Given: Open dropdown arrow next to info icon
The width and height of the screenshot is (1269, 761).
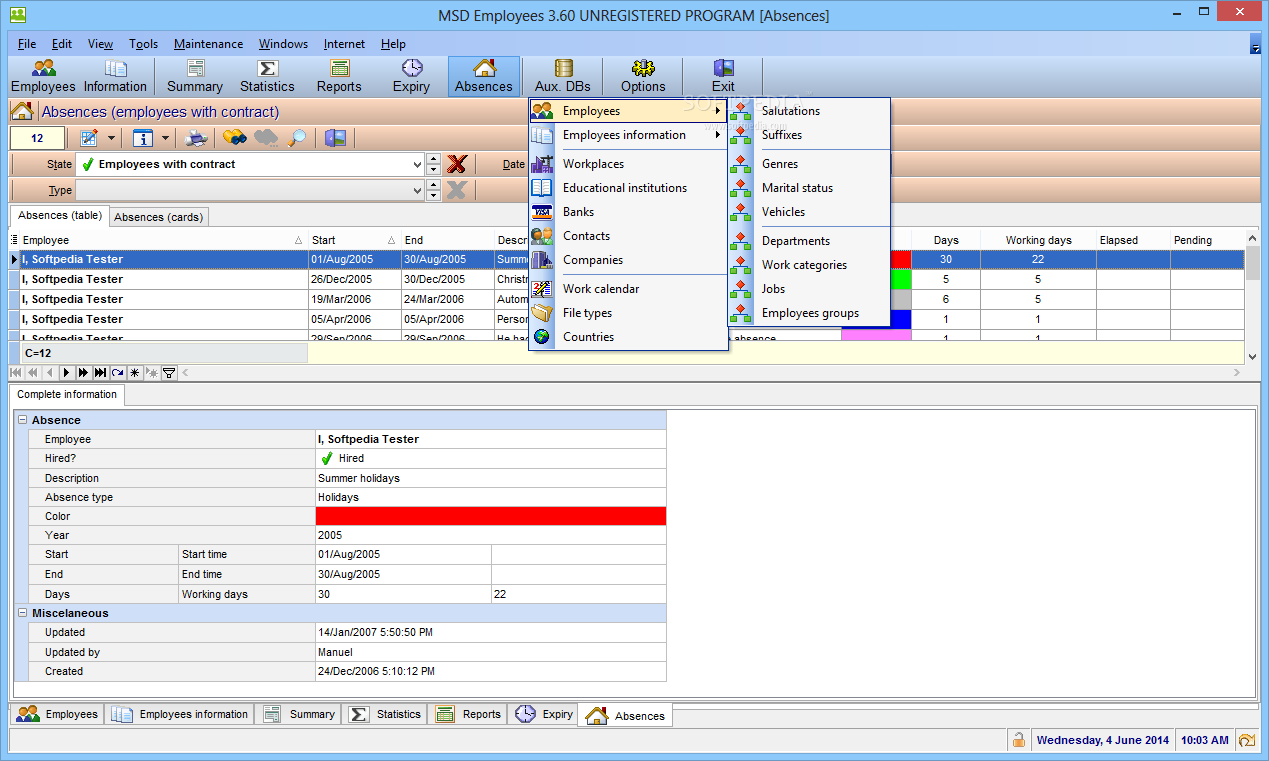Looking at the screenshot, I should coord(165,138).
